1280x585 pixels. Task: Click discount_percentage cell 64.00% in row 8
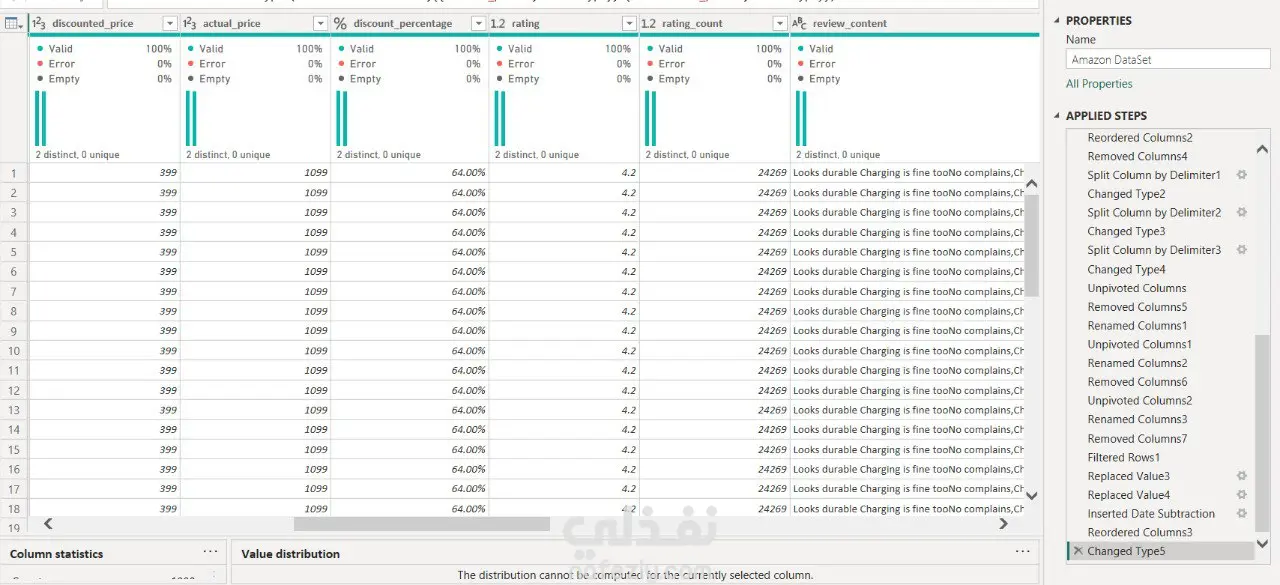click(x=410, y=311)
